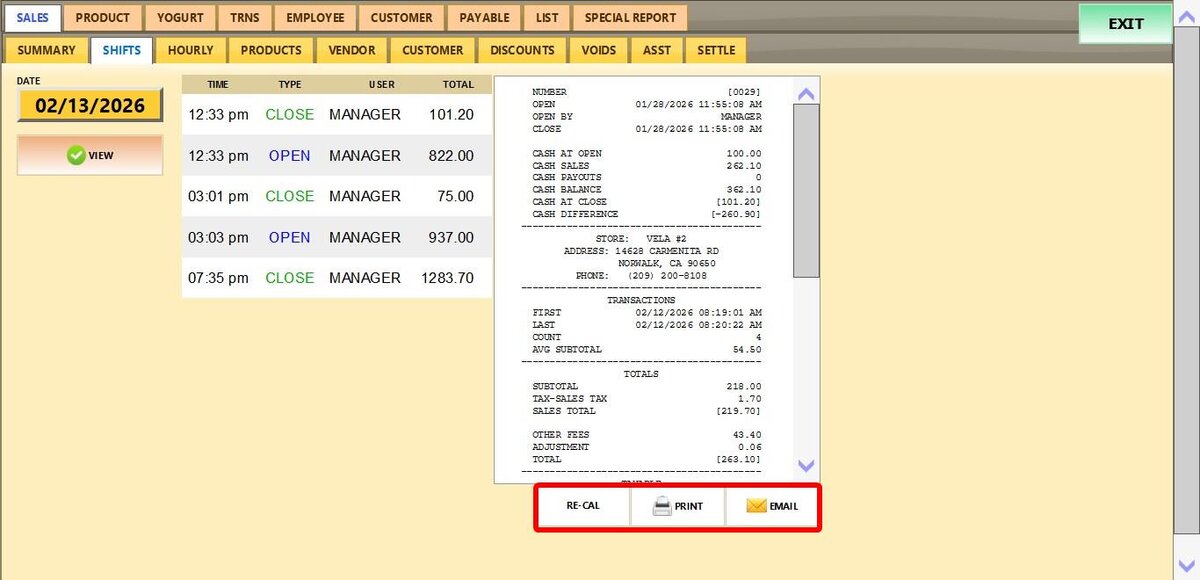The width and height of the screenshot is (1200, 580).
Task: Open the CUSTOMER sub-tab in the second row
Action: (433, 50)
